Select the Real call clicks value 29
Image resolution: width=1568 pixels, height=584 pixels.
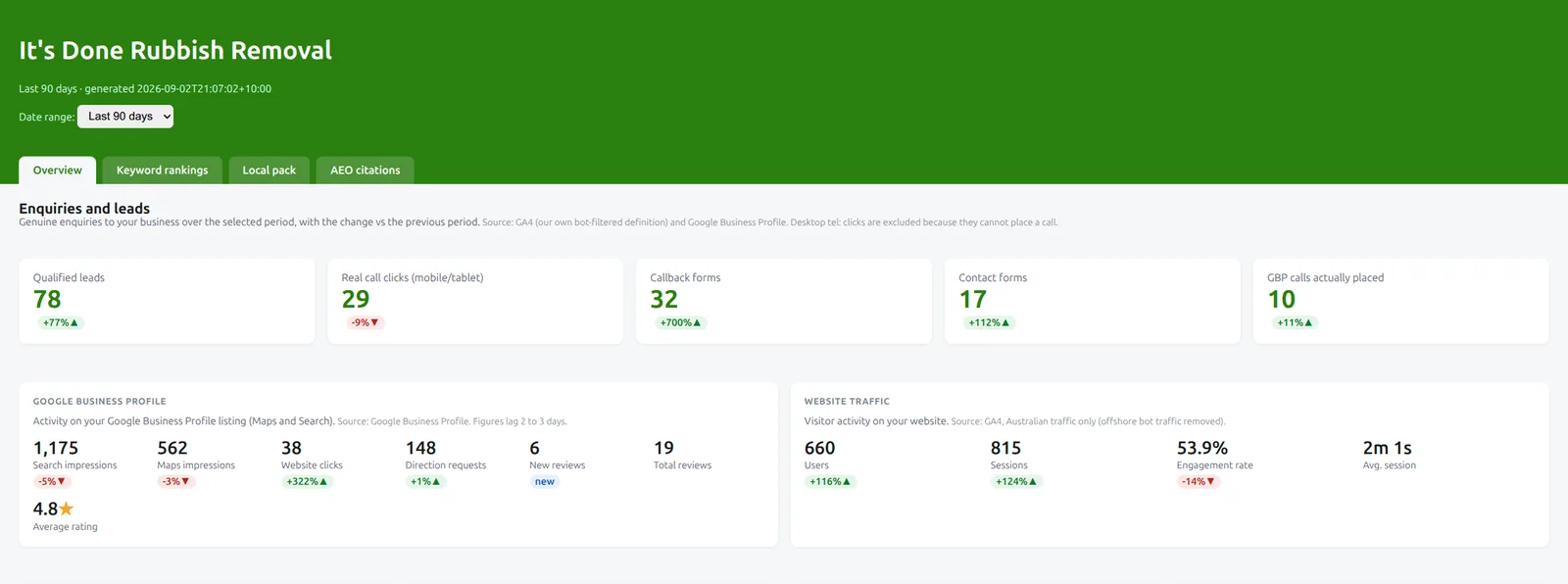(356, 299)
